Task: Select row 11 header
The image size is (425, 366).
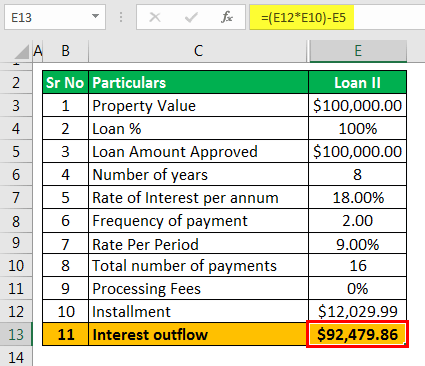Action: [x=16, y=288]
